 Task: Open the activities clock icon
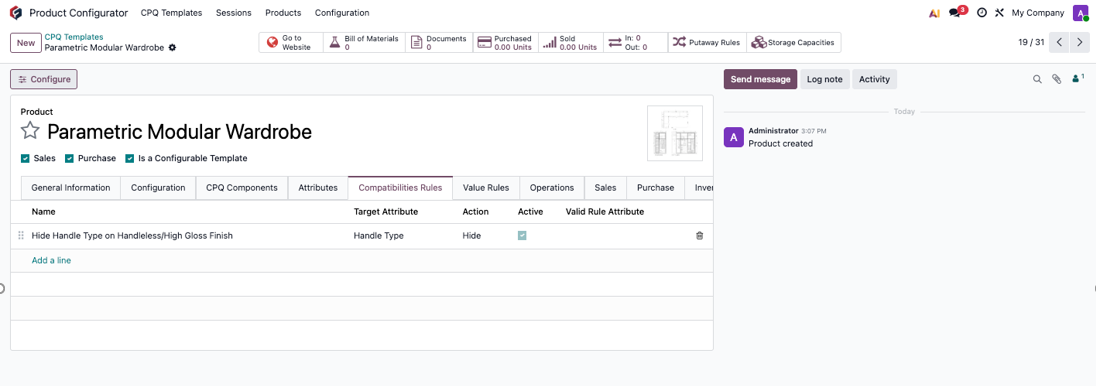[981, 13]
